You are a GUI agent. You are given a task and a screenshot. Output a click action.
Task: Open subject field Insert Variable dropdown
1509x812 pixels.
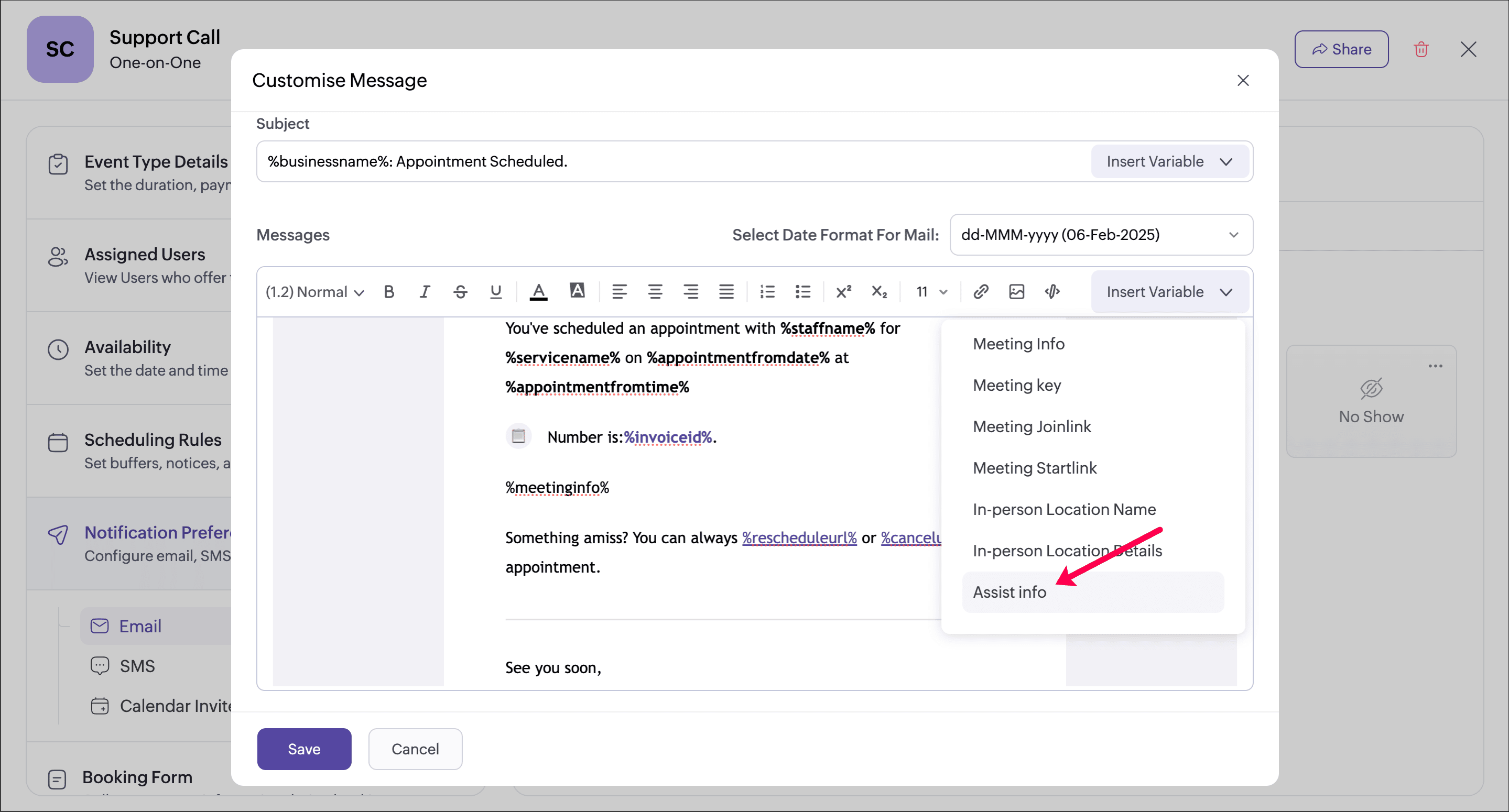pos(1169,161)
